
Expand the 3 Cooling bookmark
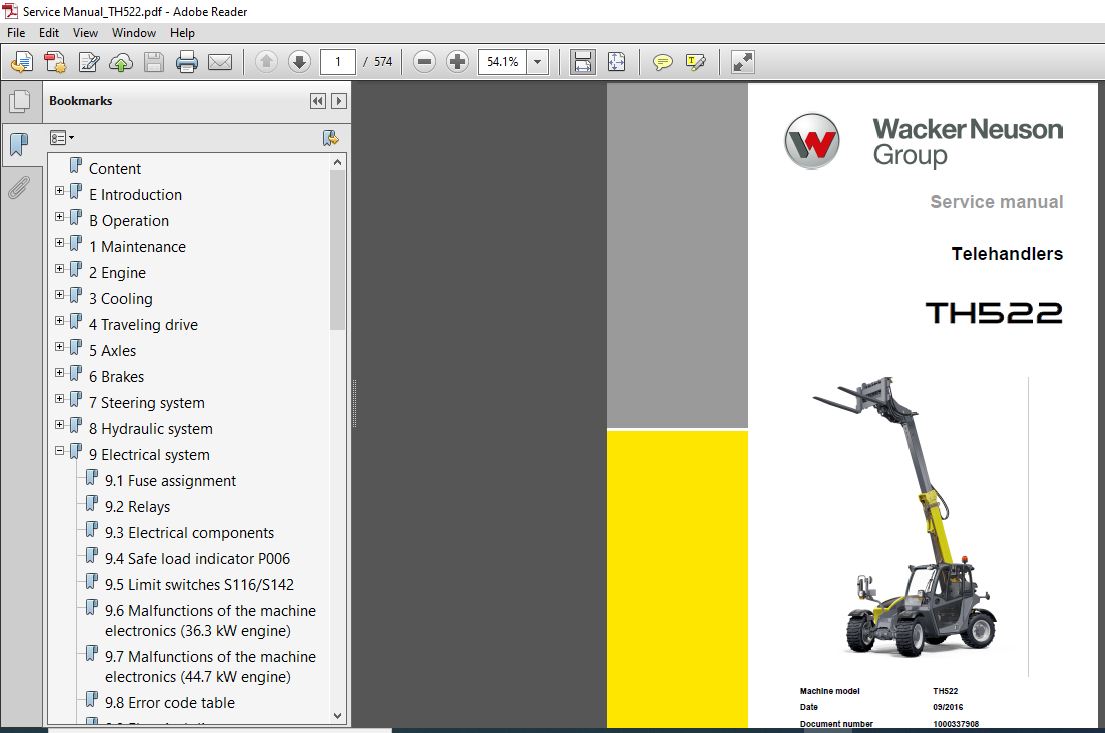coord(60,295)
